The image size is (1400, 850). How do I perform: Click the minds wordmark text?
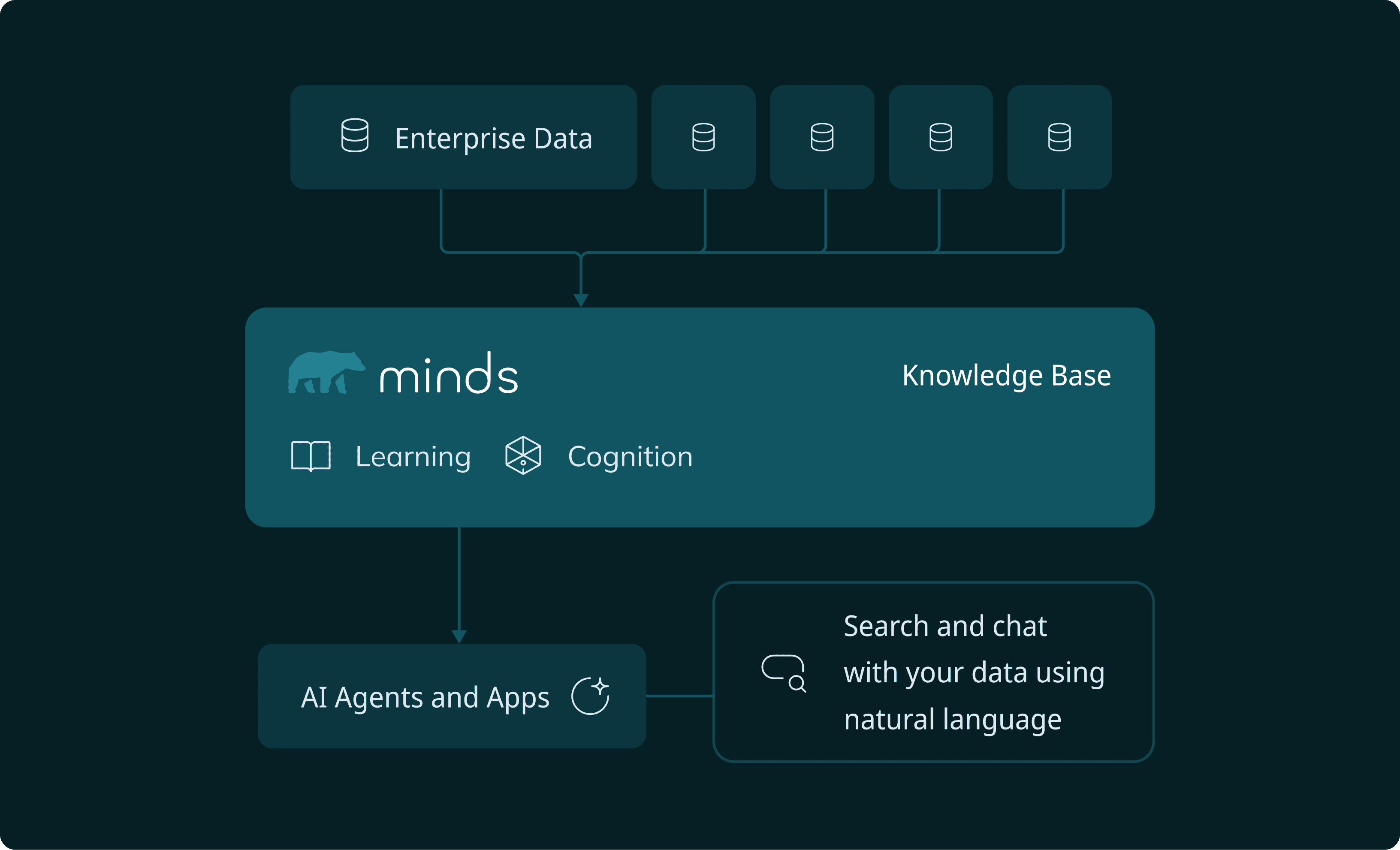[449, 373]
